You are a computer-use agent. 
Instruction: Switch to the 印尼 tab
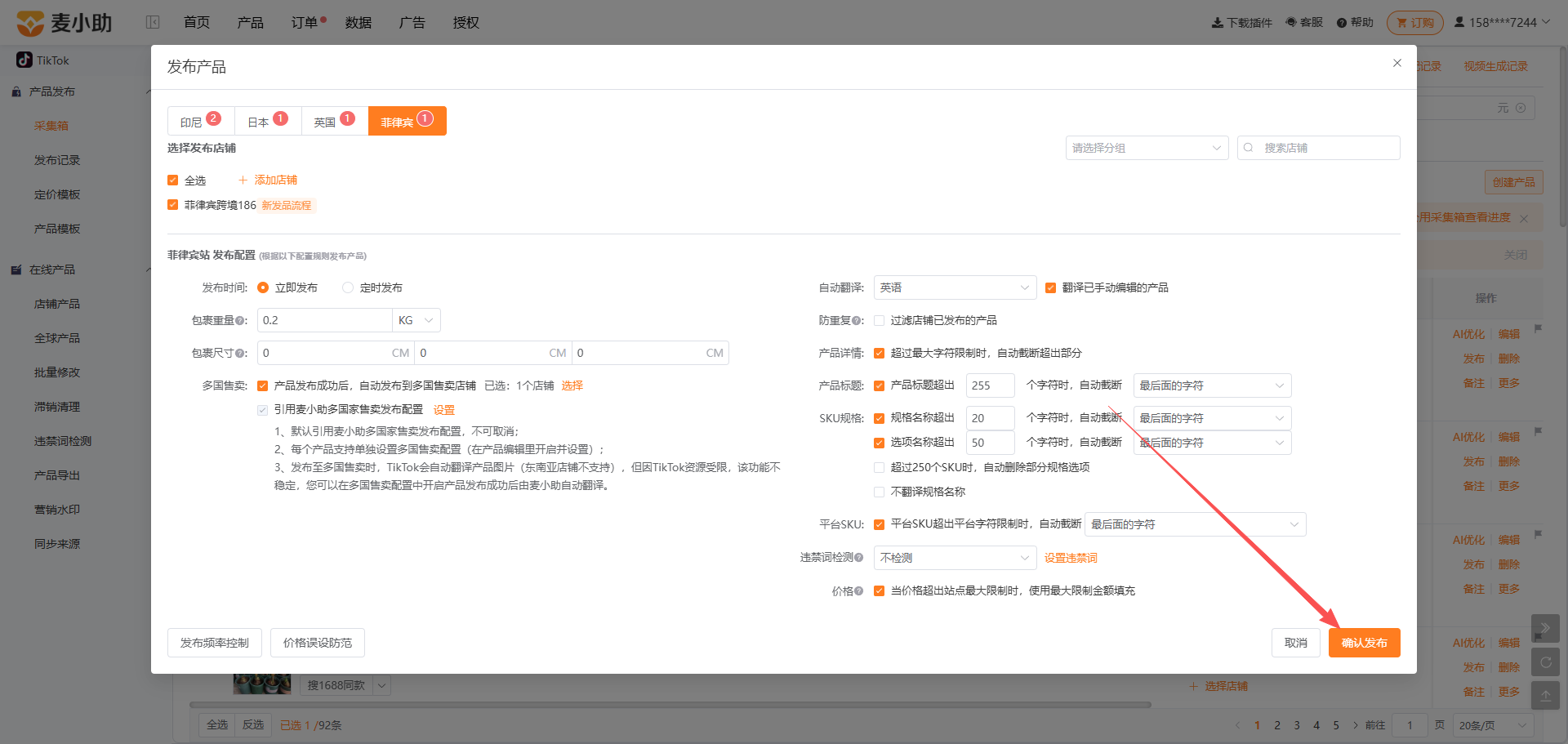tap(201, 121)
